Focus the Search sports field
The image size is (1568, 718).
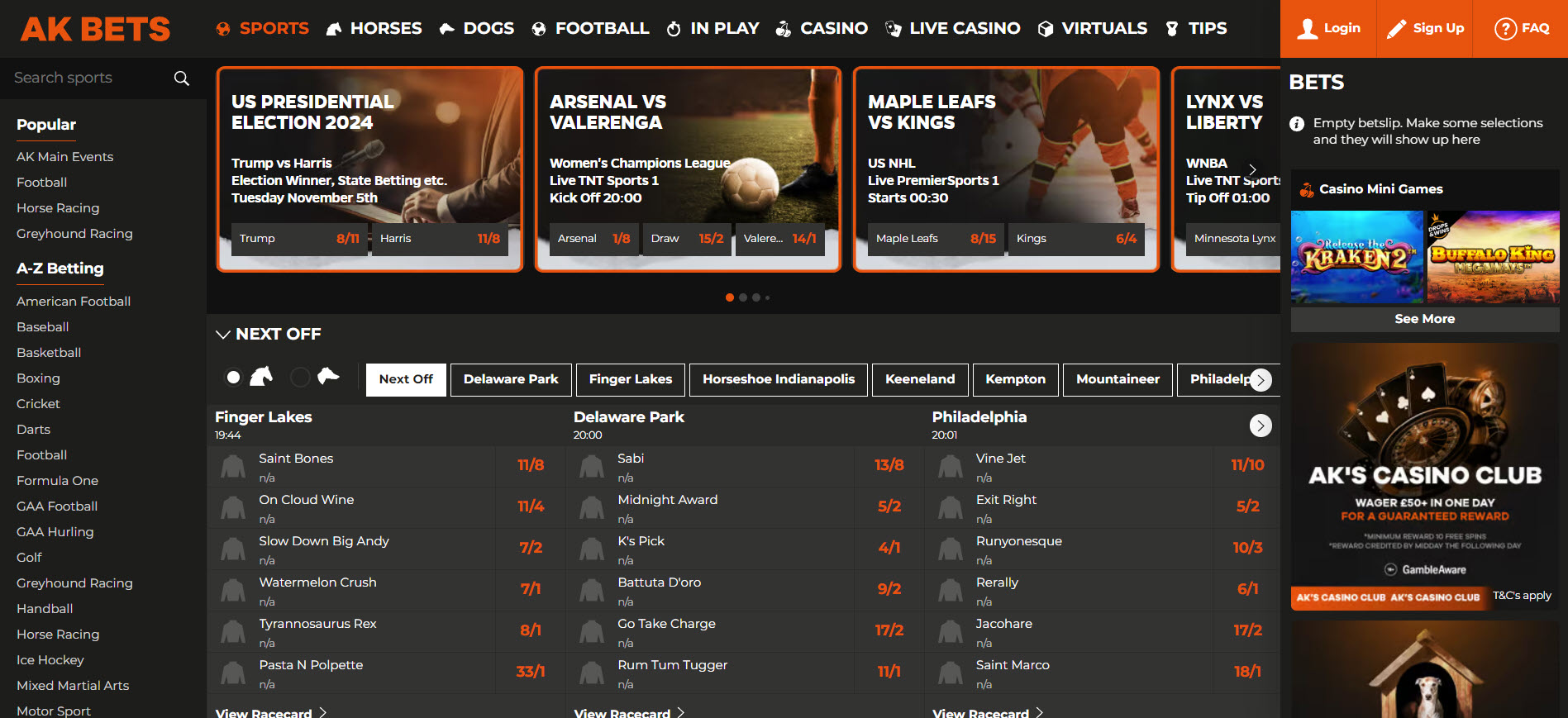coord(87,78)
